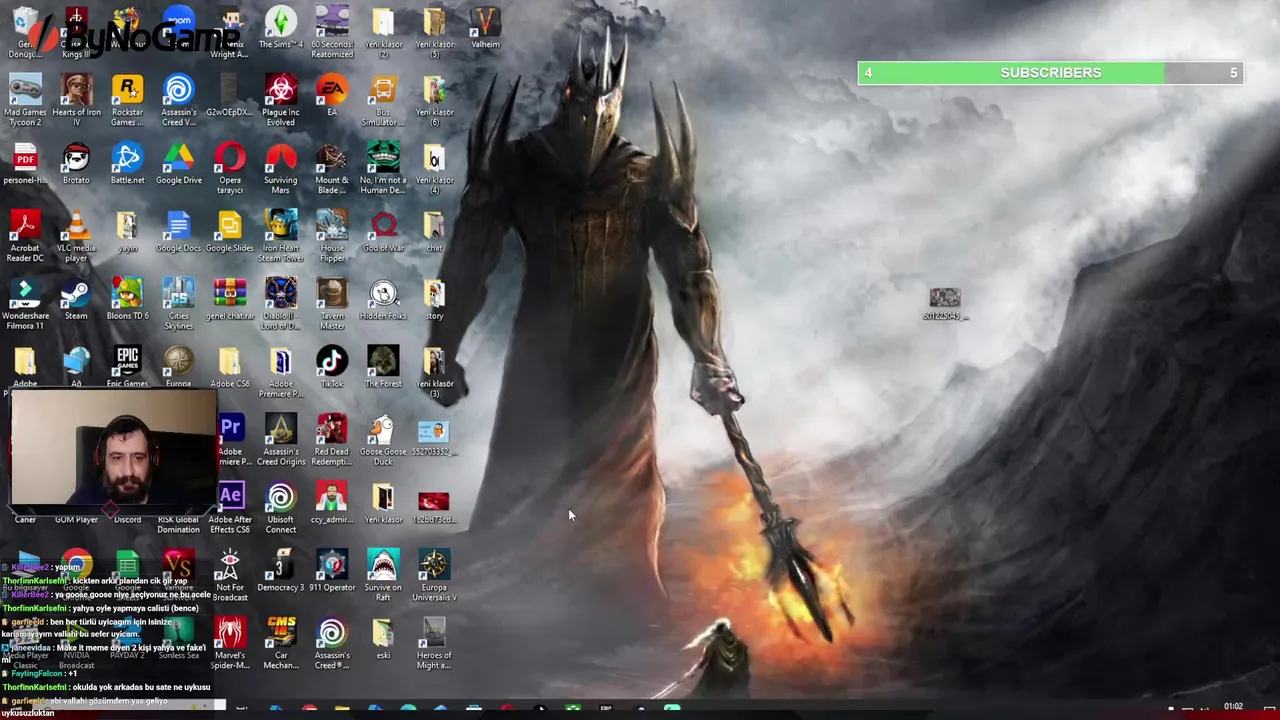Click the webcam overlay feed
Screen dimensions: 1280x720
coord(113,447)
